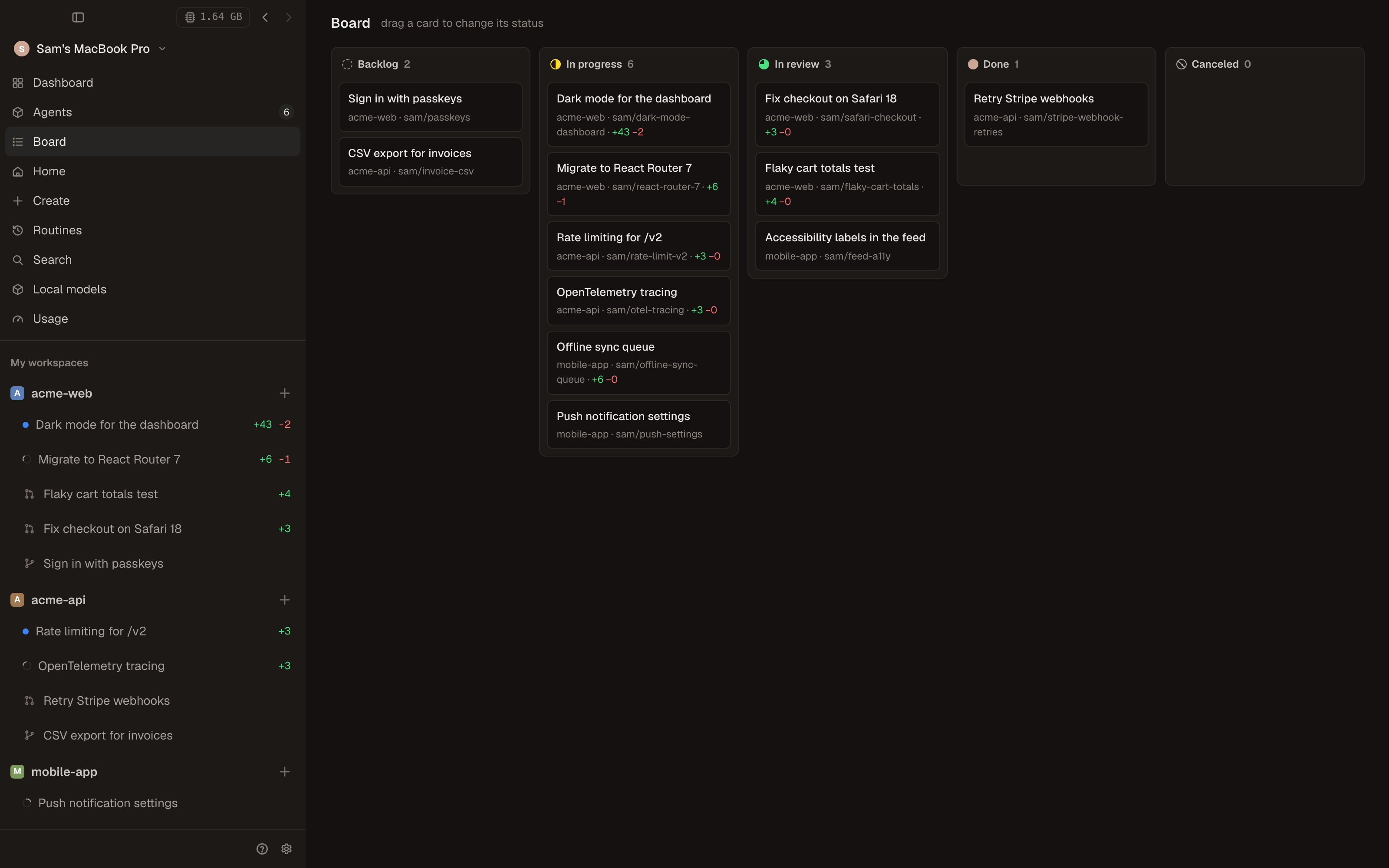Open Push notification settings board card
The image size is (1389, 868).
pos(639,425)
